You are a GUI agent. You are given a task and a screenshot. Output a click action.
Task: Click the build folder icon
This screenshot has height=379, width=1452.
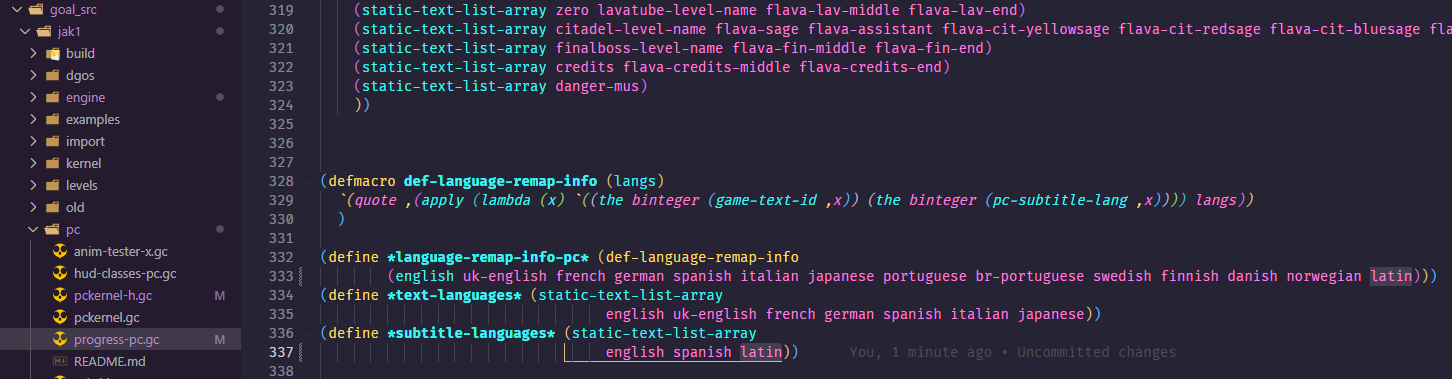tap(53, 53)
